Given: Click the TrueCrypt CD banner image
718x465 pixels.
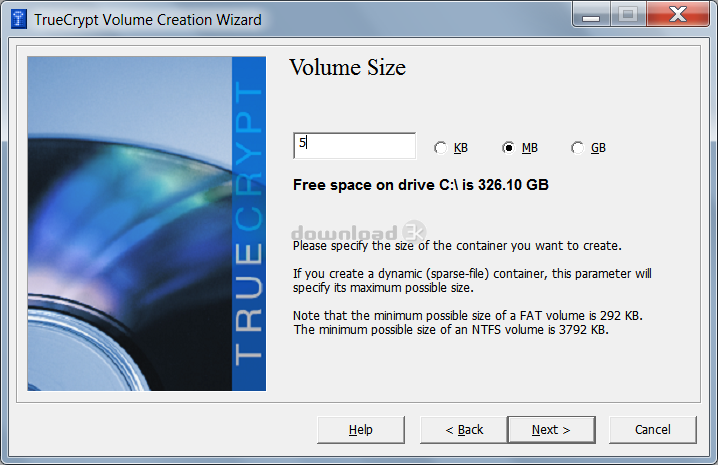Looking at the screenshot, I should [x=147, y=224].
